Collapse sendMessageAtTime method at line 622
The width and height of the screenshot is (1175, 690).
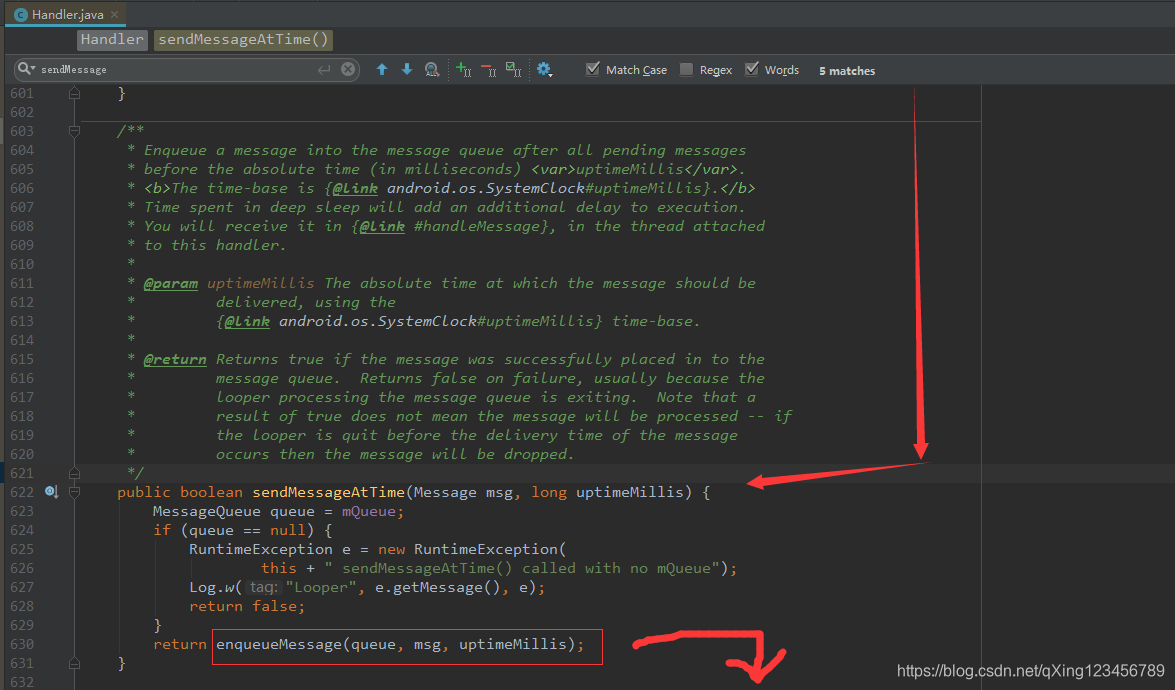pyautogui.click(x=74, y=492)
